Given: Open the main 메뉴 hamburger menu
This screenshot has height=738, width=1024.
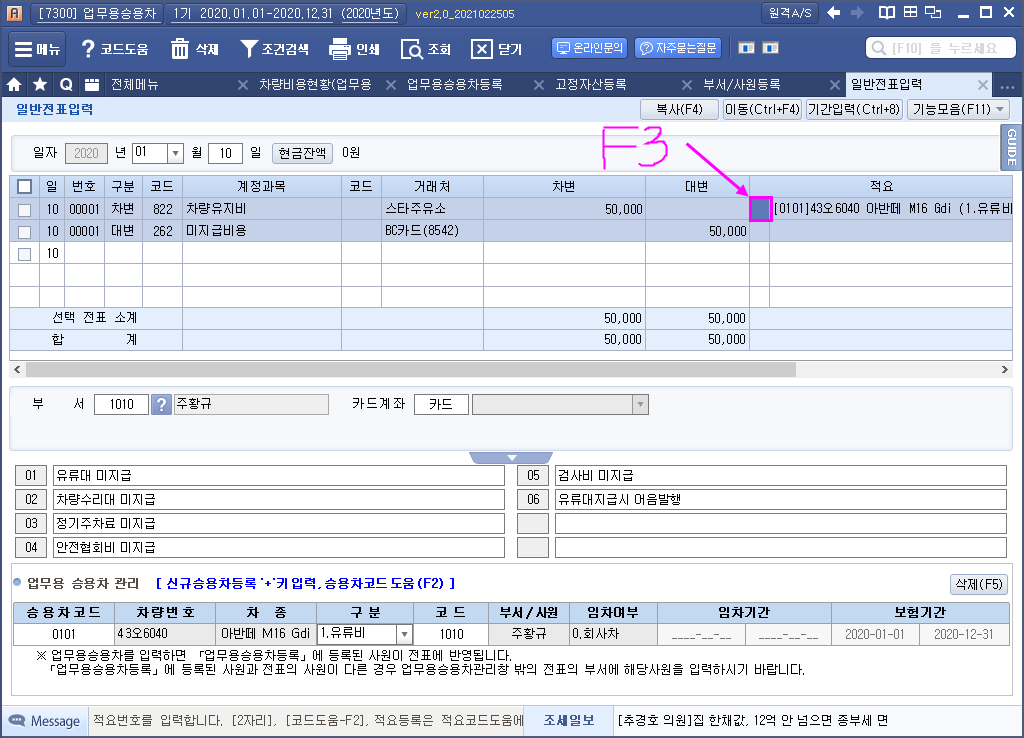Looking at the screenshot, I should pyautogui.click(x=37, y=49).
